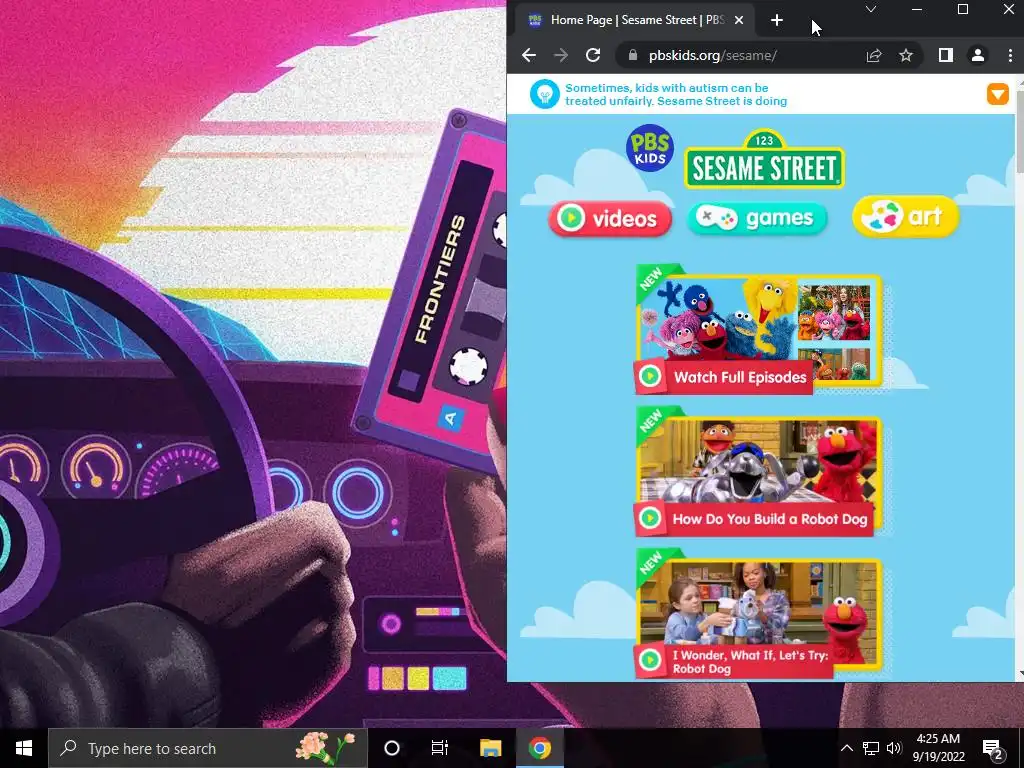Open How Do You Build a Robot Dog thumbnail
The height and width of the screenshot is (768, 1024).
click(x=759, y=472)
